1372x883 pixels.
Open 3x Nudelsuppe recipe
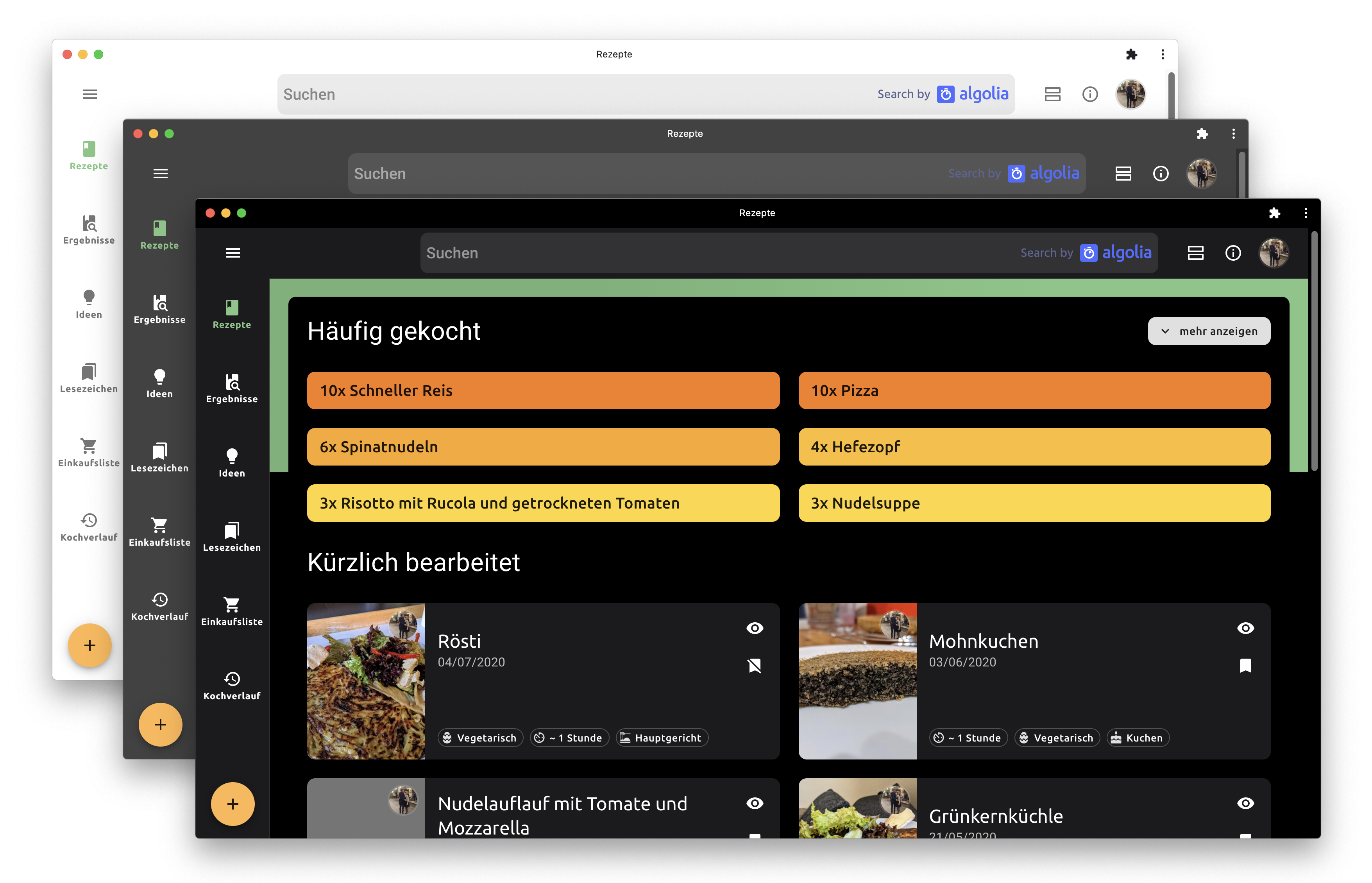tap(1034, 503)
